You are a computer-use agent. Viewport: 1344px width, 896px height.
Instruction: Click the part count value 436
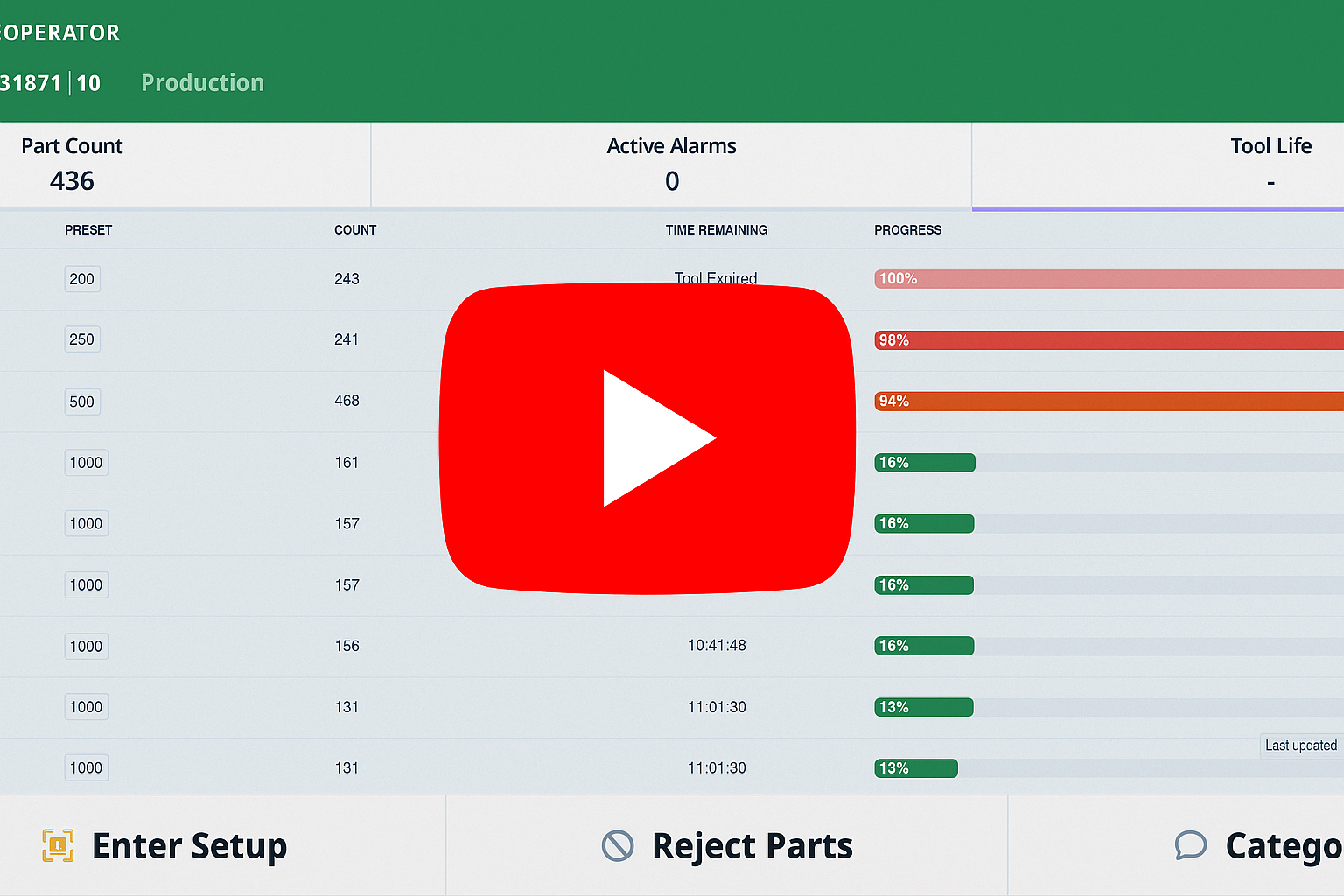(72, 181)
